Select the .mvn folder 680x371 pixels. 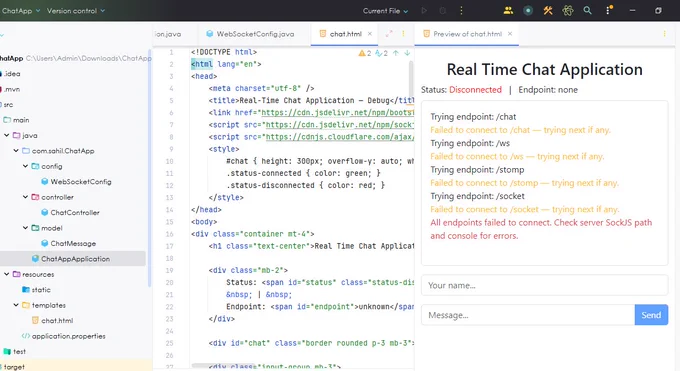coord(10,89)
